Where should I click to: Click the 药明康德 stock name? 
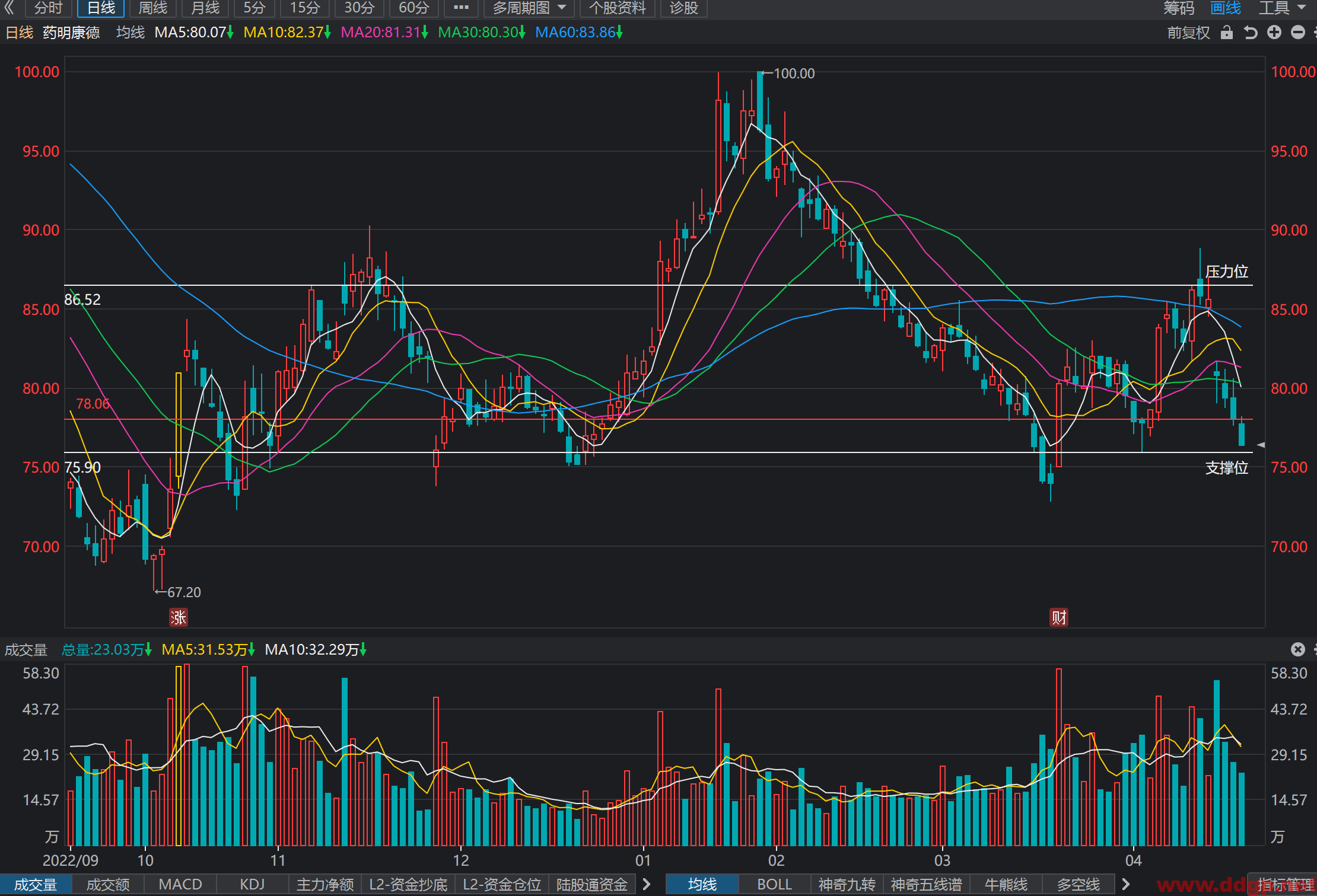pos(71,33)
